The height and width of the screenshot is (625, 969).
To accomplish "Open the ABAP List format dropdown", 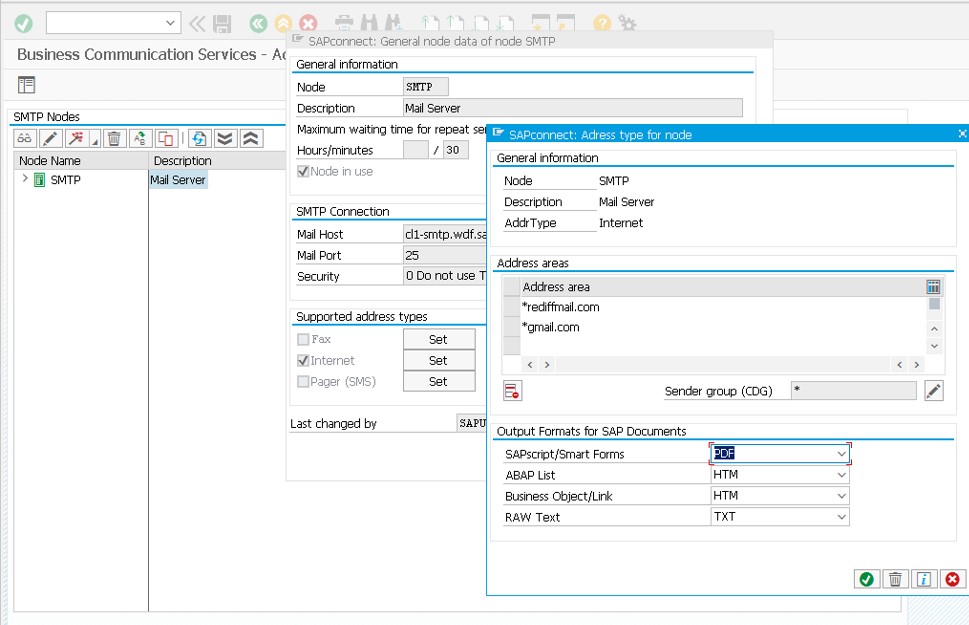I will [841, 475].
